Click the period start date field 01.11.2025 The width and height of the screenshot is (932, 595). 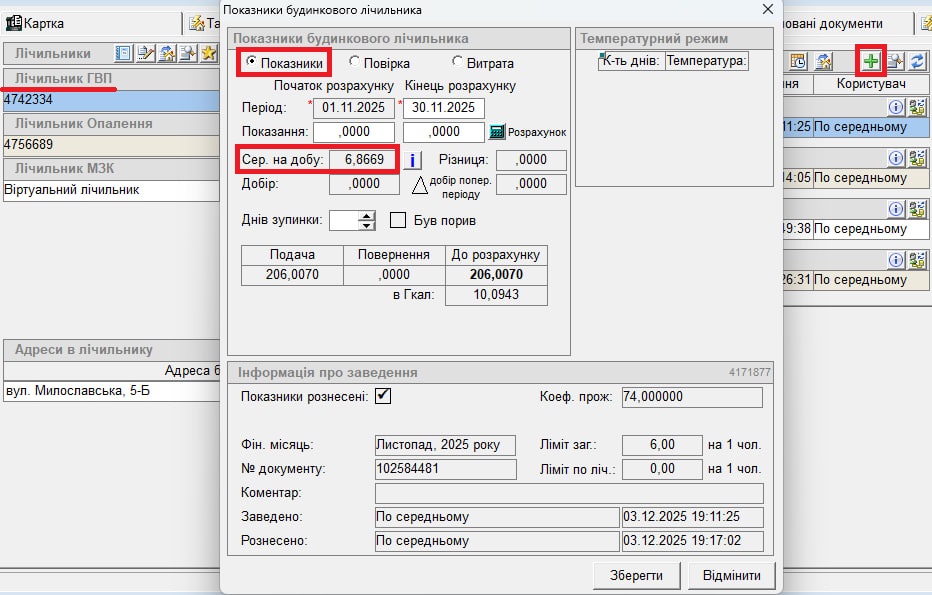pos(360,108)
